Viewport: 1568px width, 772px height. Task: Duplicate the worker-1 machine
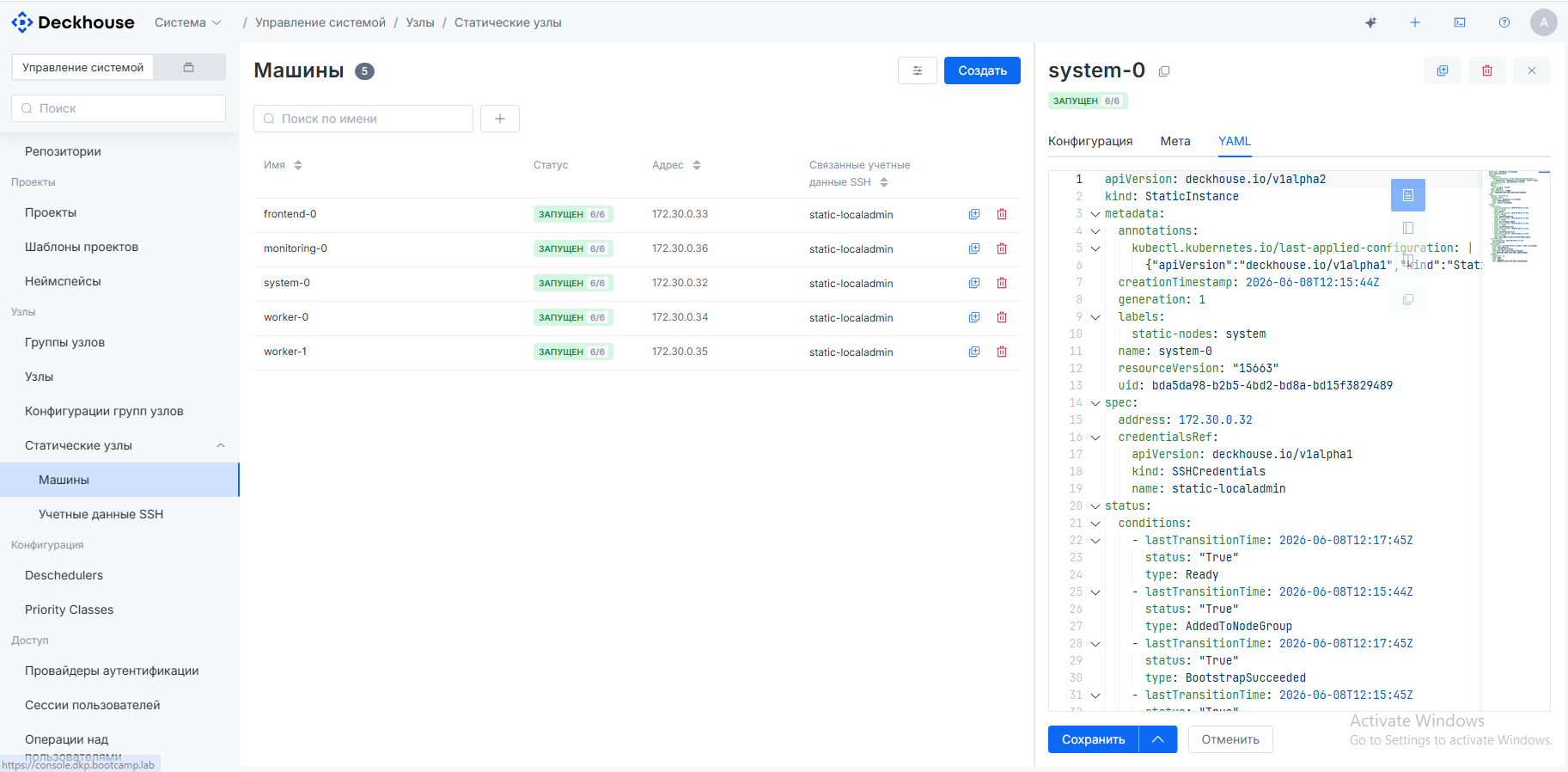tap(974, 352)
